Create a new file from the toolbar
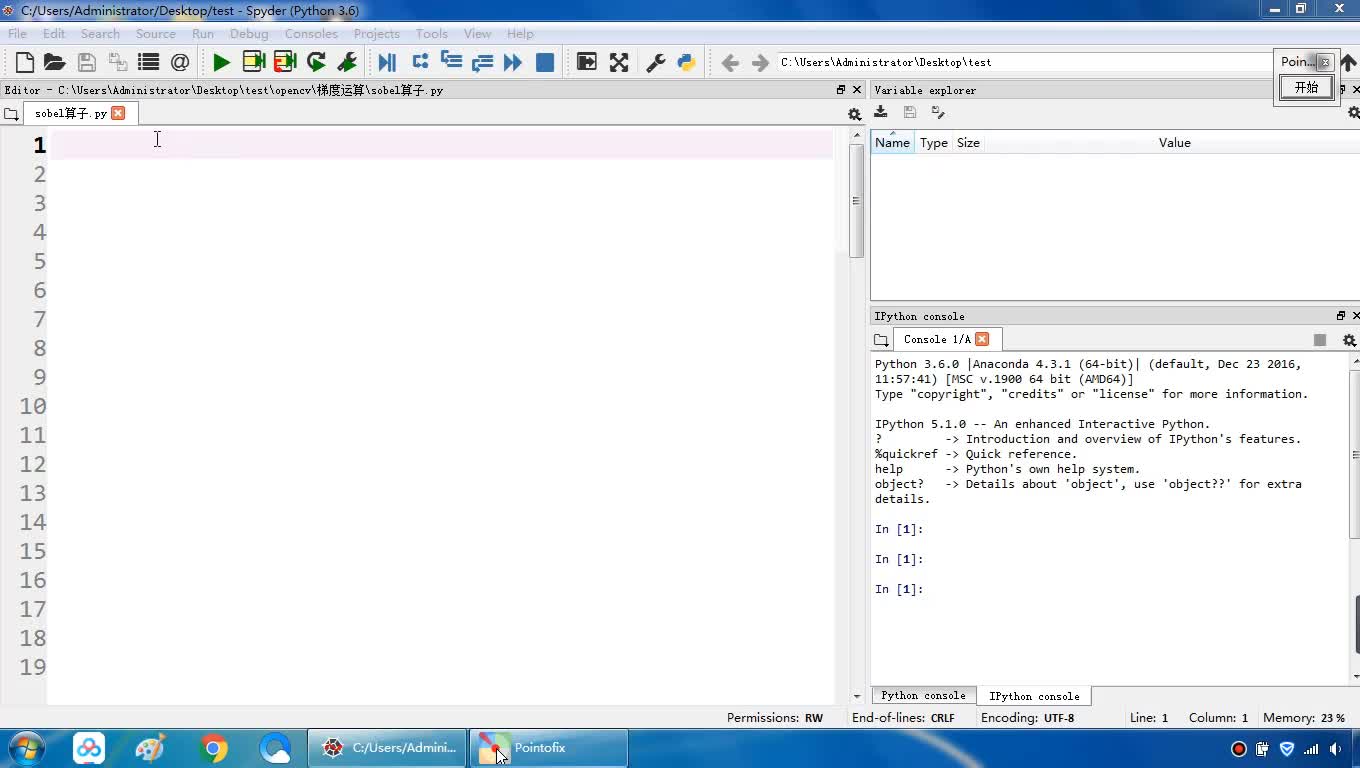 25,63
